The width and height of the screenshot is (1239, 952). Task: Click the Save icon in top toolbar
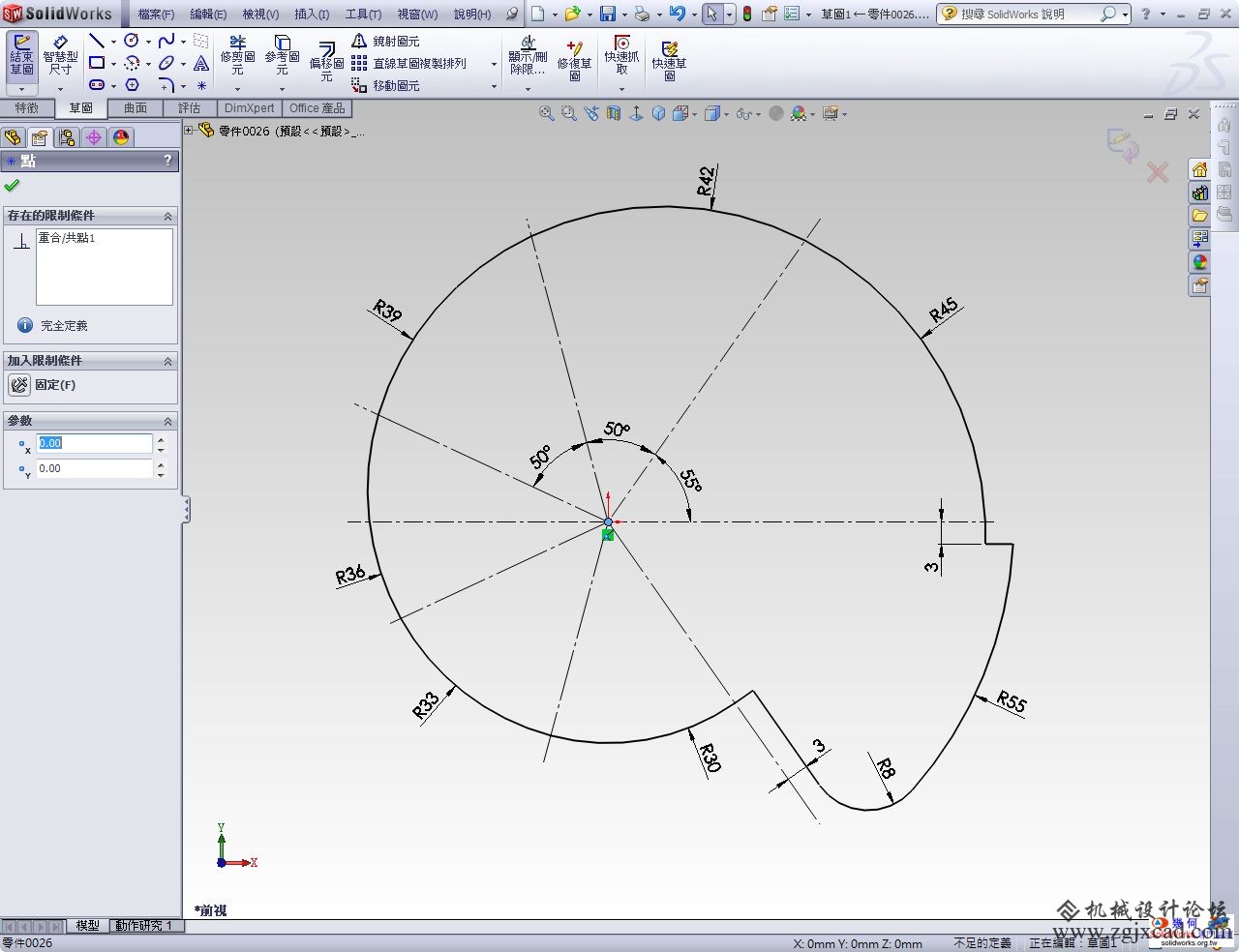coord(608,14)
